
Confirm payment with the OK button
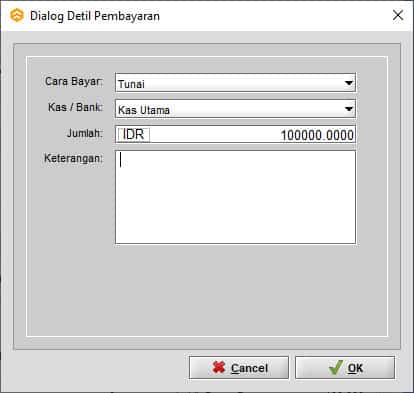(345, 367)
